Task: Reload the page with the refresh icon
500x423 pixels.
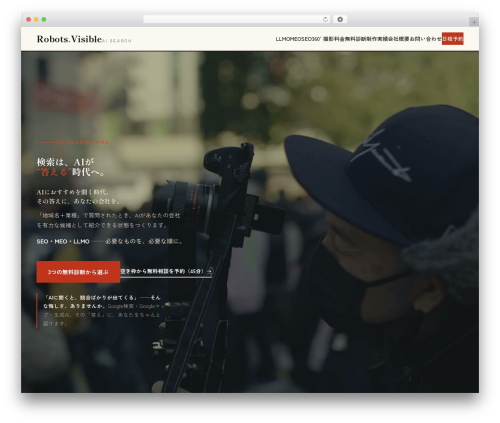Action: [x=325, y=19]
